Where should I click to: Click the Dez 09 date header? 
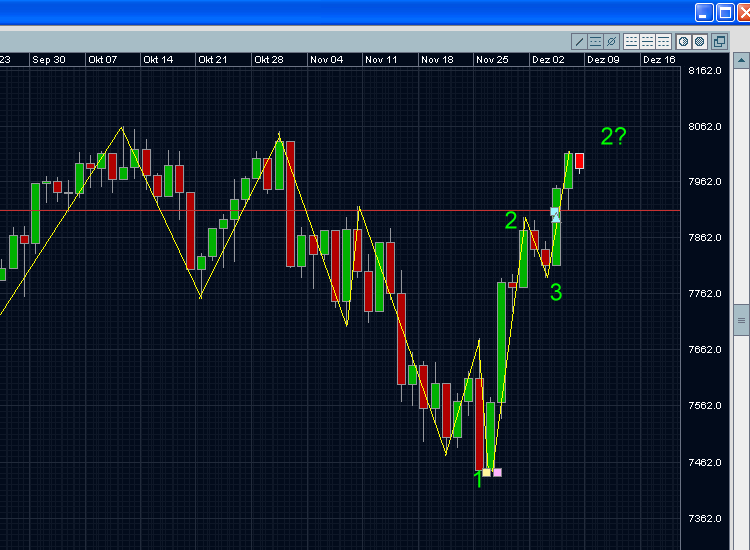(x=603, y=60)
